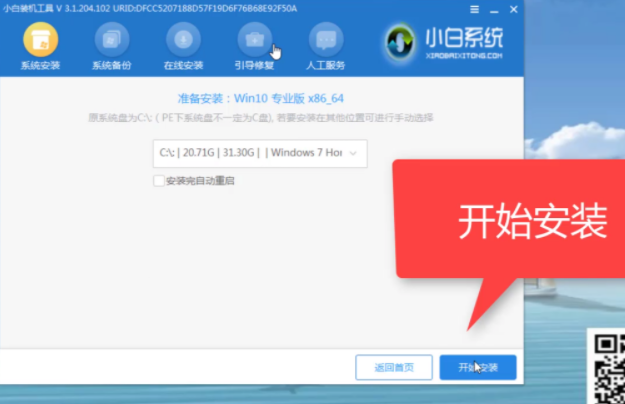Open the 人工服务 (human support) chat icon
Image resolution: width=625 pixels, height=404 pixels.
click(x=326, y=40)
